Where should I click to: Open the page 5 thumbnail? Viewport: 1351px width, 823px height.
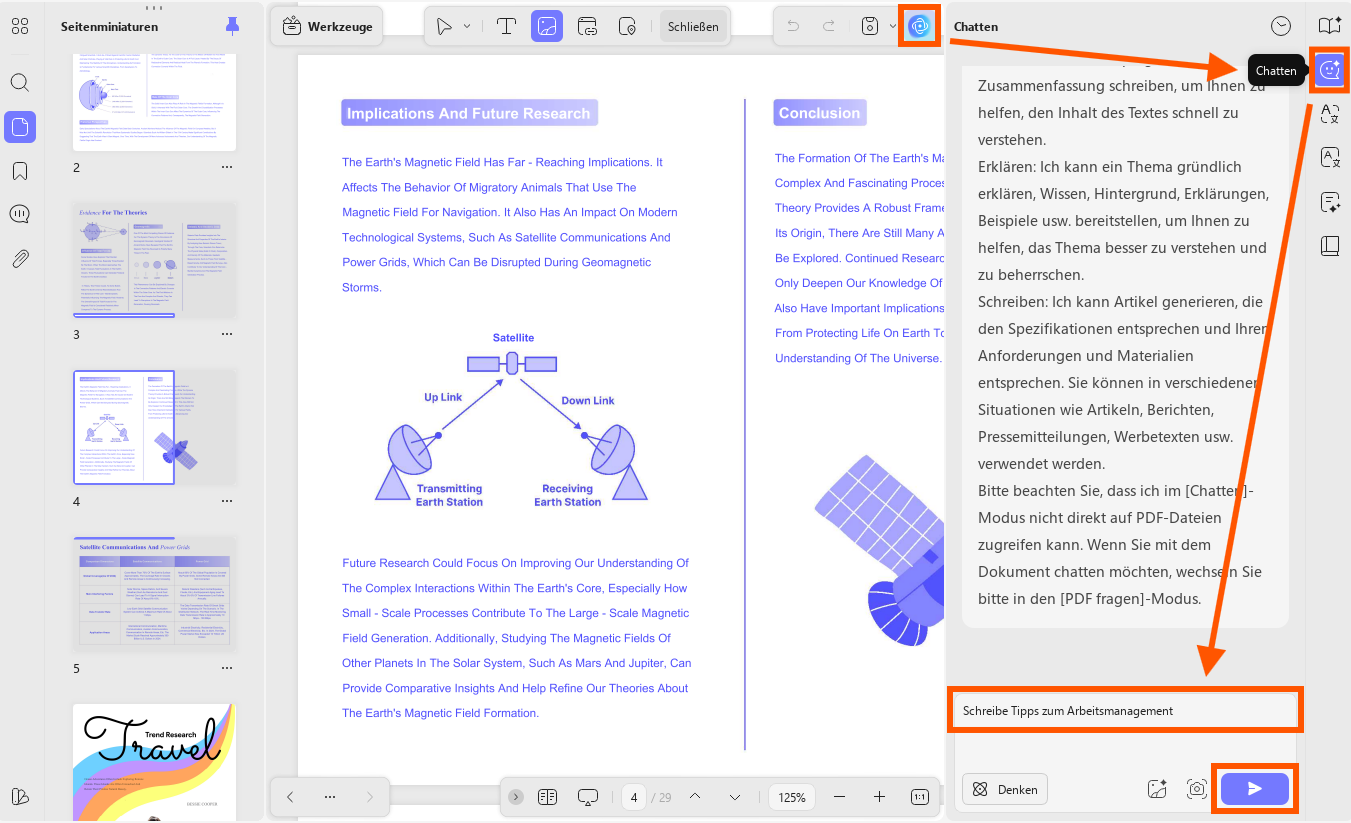pos(155,594)
